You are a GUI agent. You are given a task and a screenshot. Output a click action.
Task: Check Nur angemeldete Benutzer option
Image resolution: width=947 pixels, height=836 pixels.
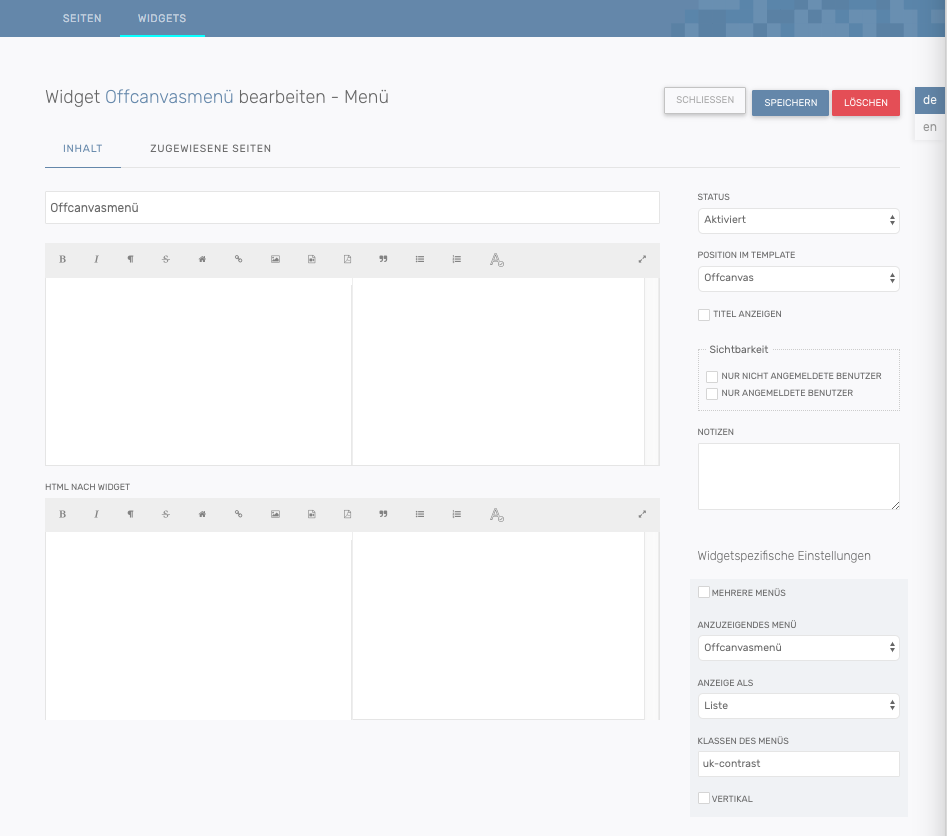point(712,394)
